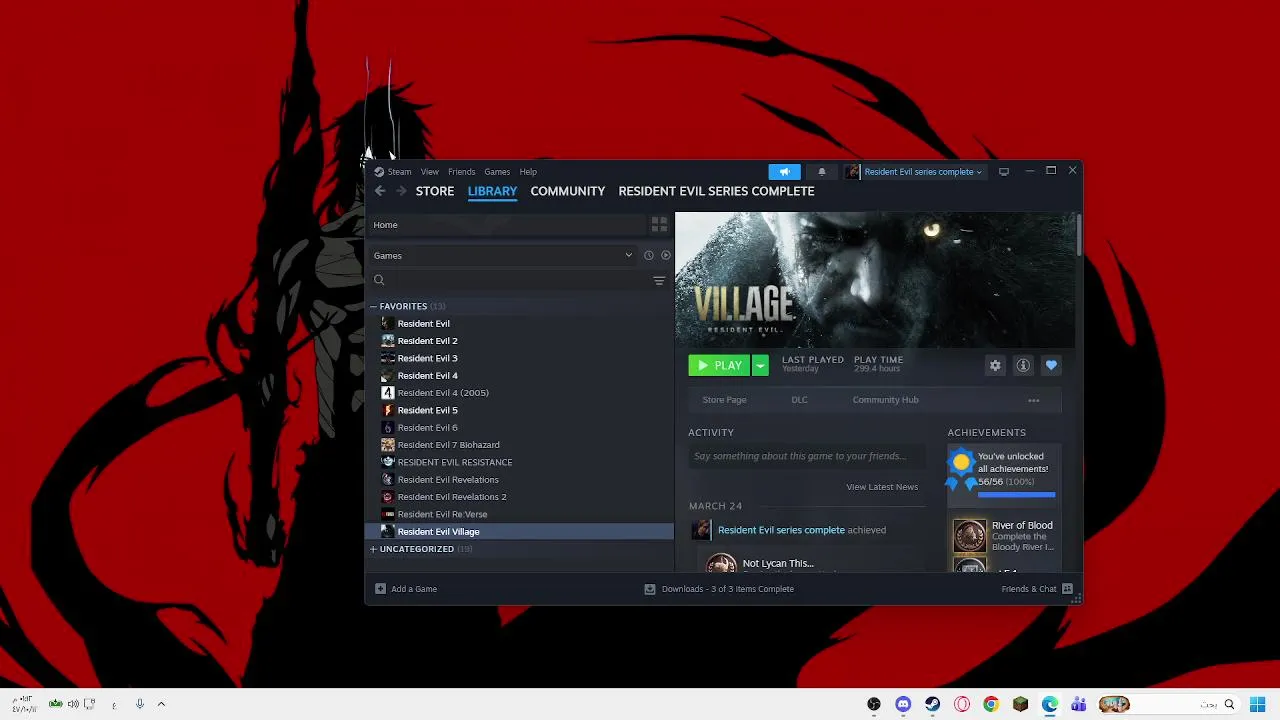This screenshot has width=1280, height=720.
Task: Switch to the STORE tab
Action: [x=435, y=191]
